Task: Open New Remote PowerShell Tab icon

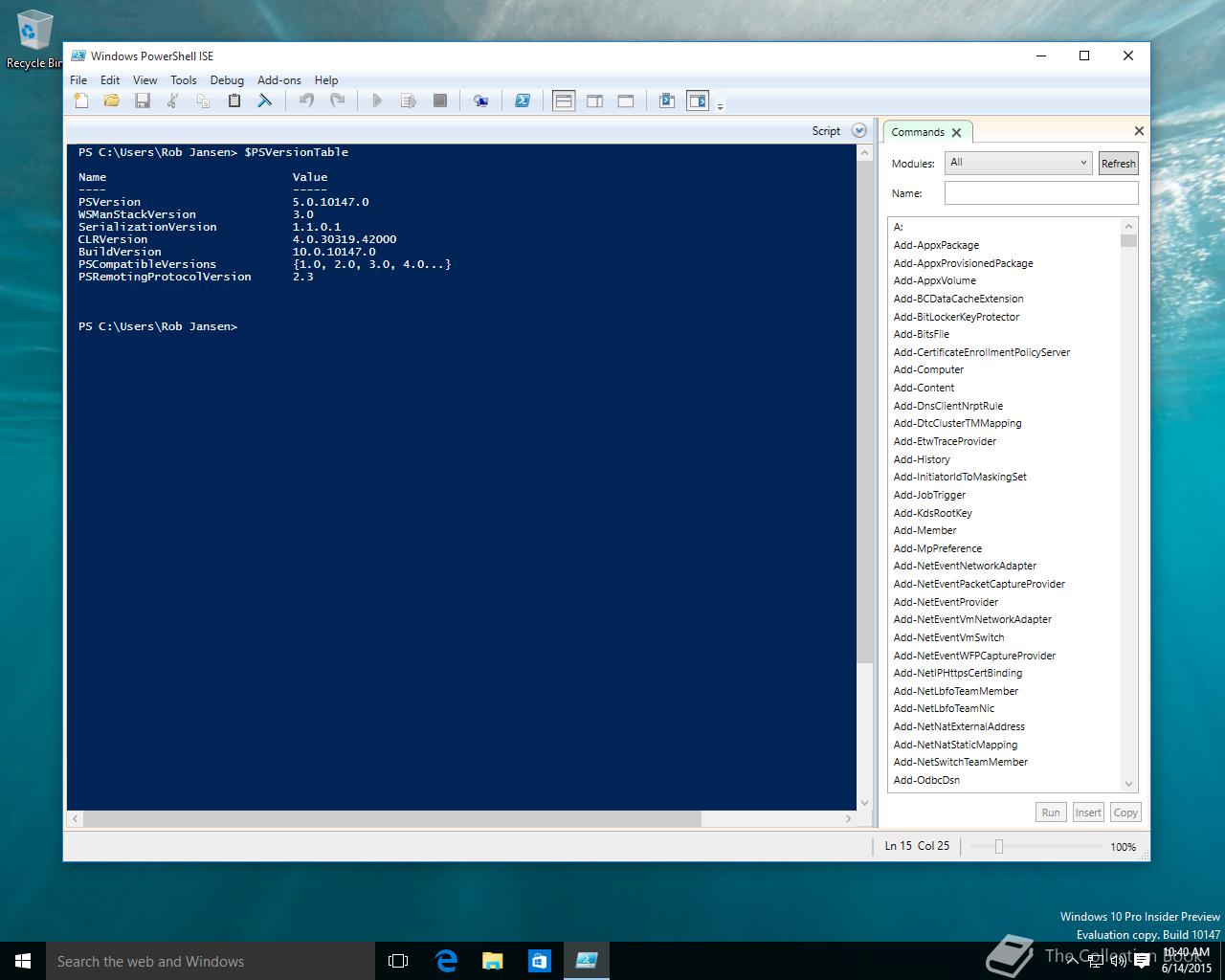Action: pos(481,100)
